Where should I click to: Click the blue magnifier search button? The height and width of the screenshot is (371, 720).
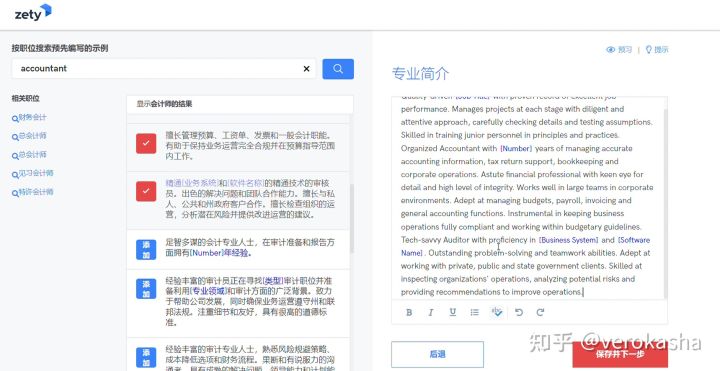point(338,69)
